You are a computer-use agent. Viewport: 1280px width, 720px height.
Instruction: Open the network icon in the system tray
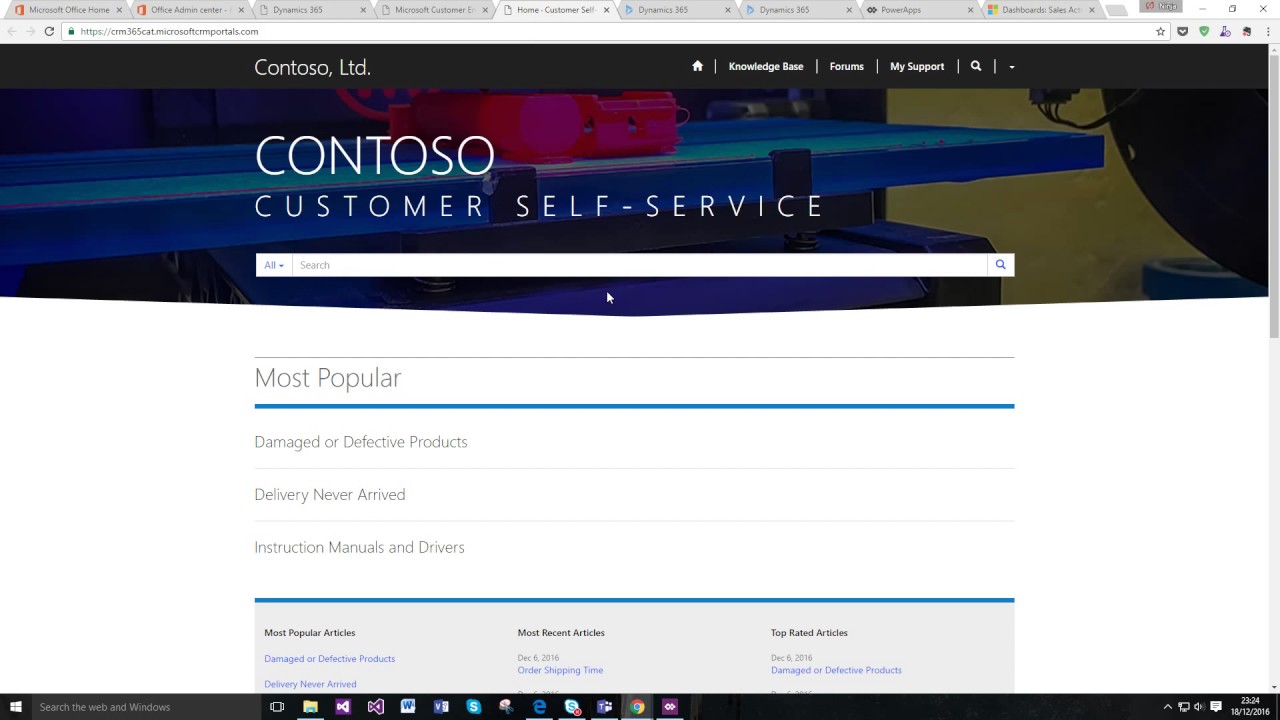click(1183, 707)
